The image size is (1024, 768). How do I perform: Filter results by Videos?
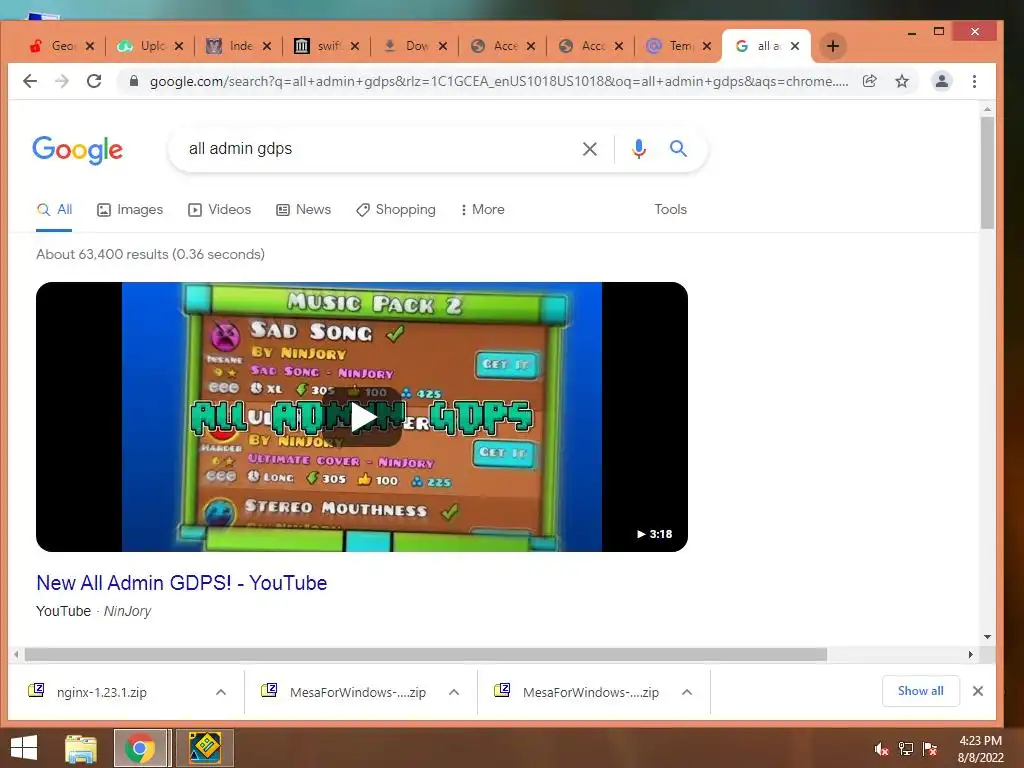219,210
